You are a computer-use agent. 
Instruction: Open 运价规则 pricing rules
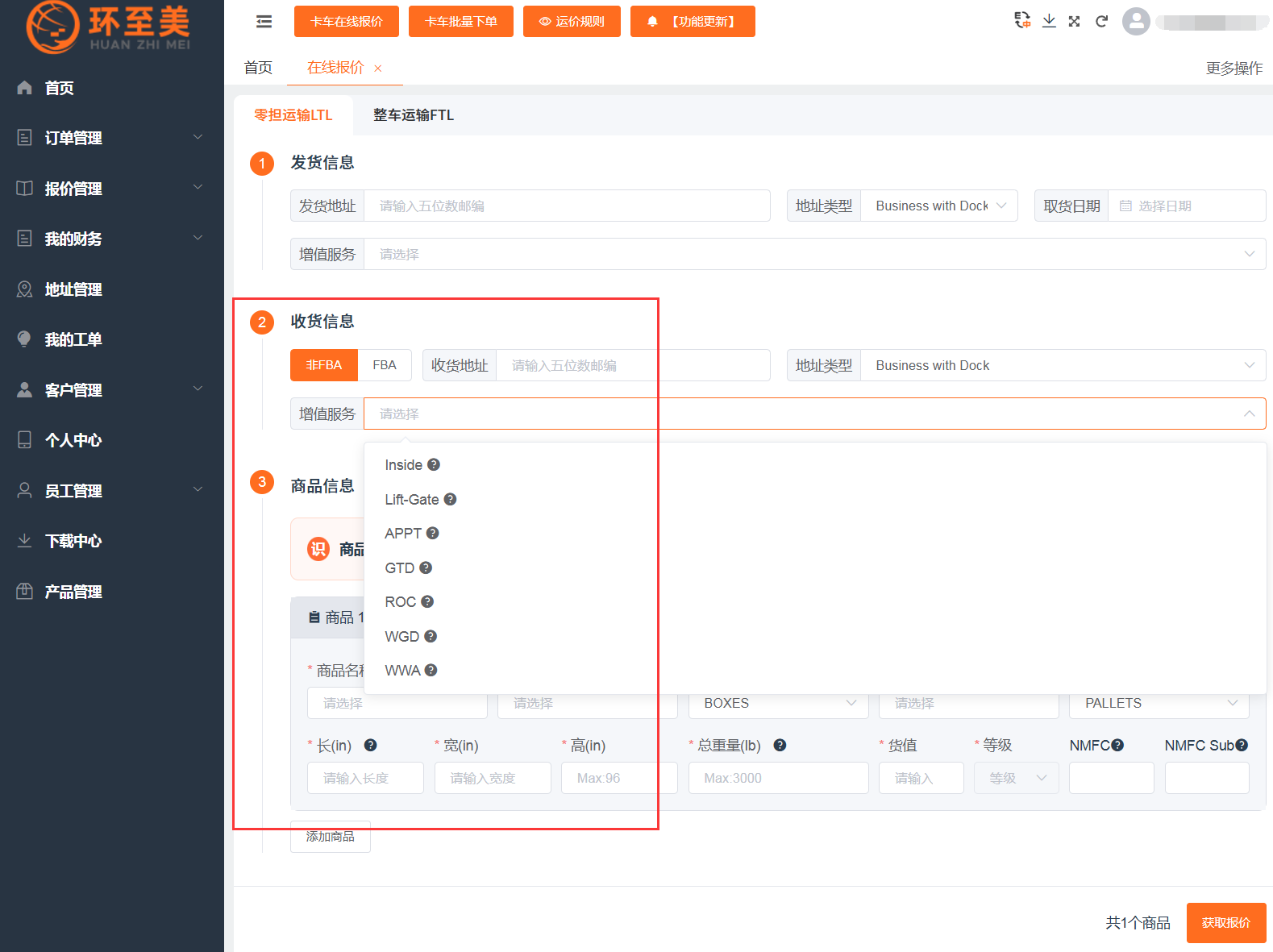572,21
